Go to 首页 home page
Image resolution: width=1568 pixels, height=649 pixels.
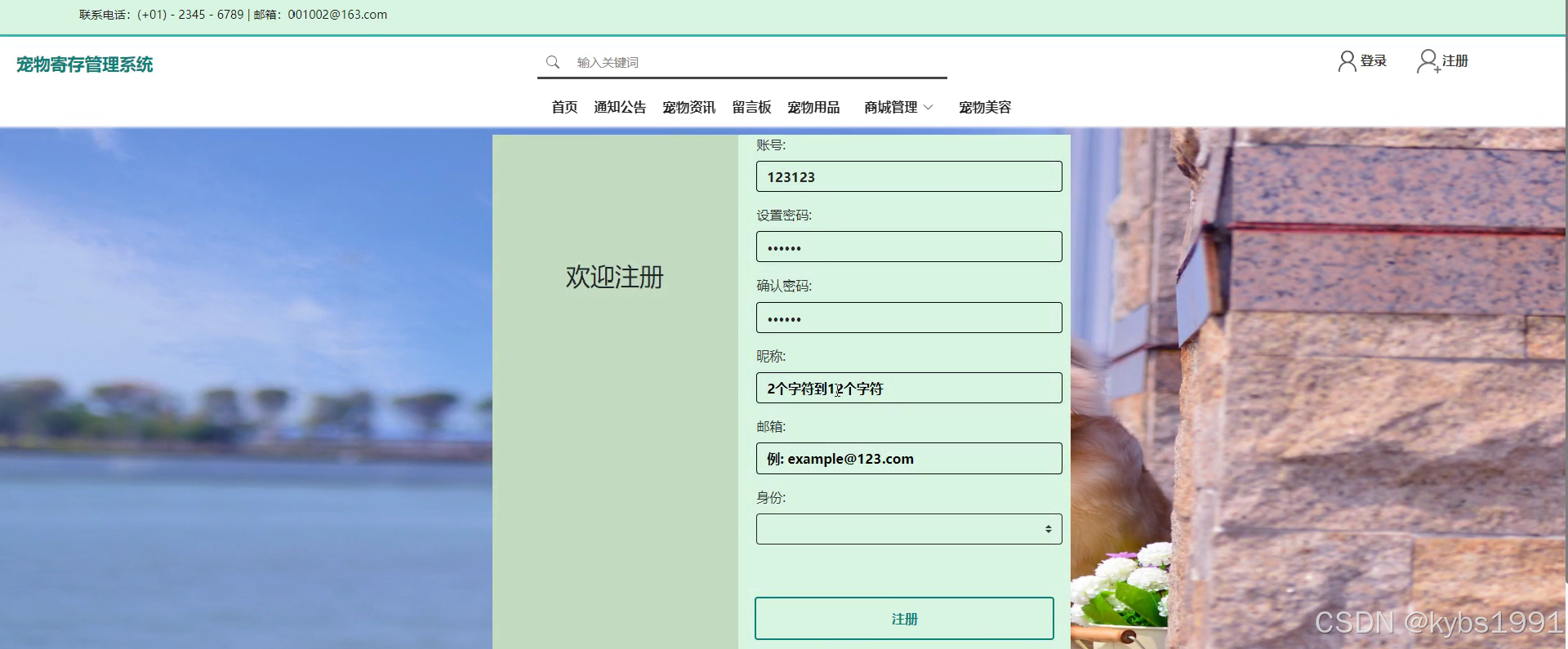(x=564, y=107)
